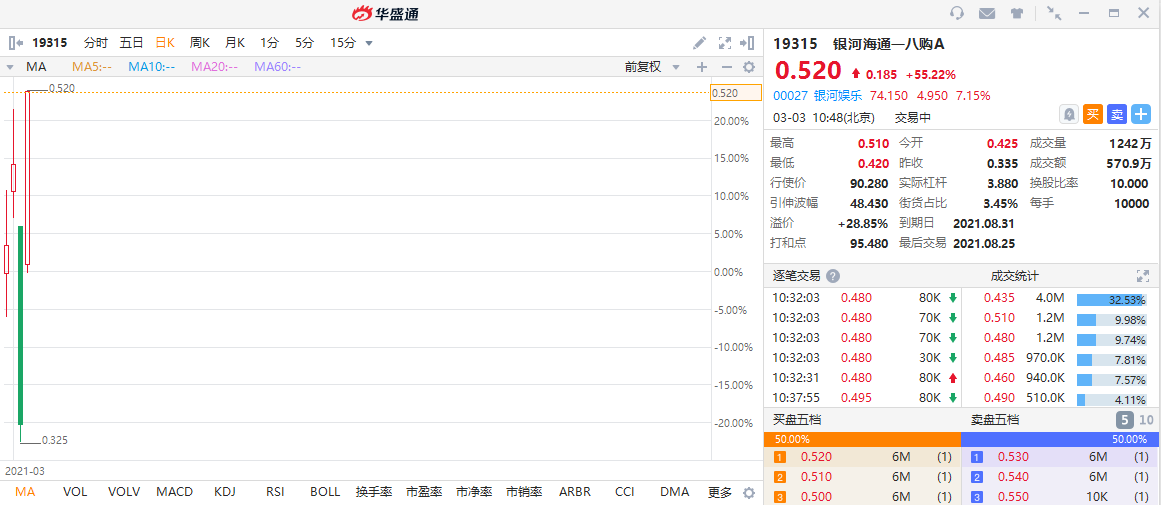This screenshot has height=505, width=1161.
Task: Select the 5分 interval tab
Action: pos(304,43)
